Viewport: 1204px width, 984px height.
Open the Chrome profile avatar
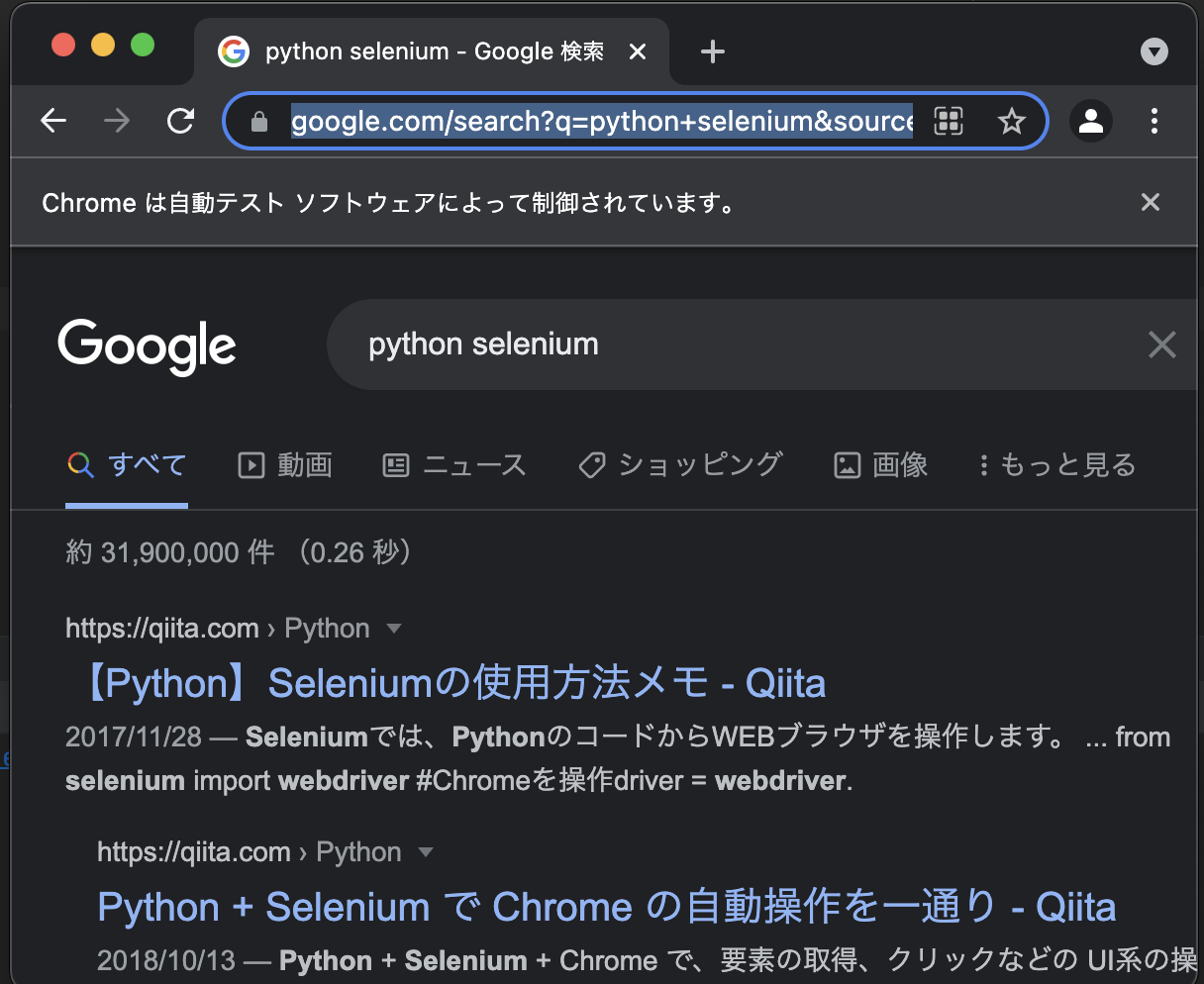[x=1091, y=121]
